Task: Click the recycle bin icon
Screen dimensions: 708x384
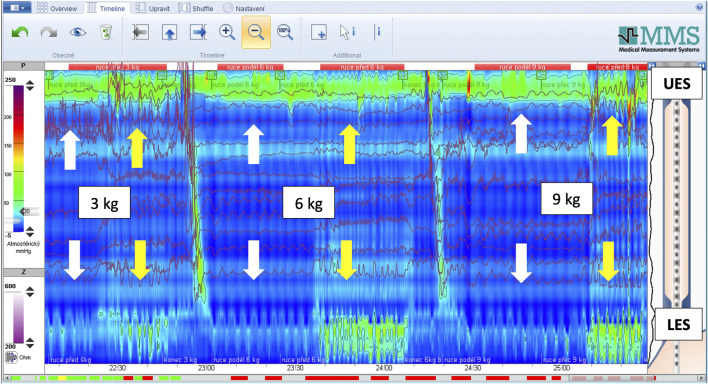Action: point(106,32)
